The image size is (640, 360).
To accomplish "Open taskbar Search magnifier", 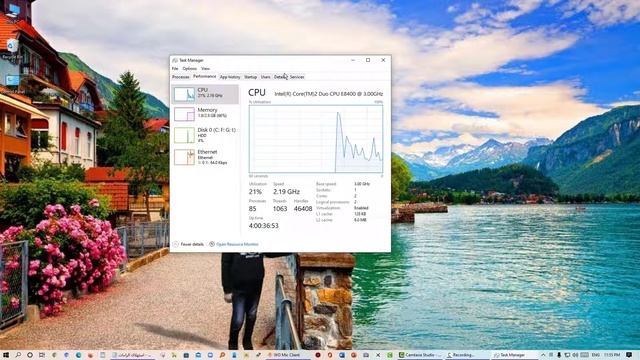I will click(x=18, y=355).
